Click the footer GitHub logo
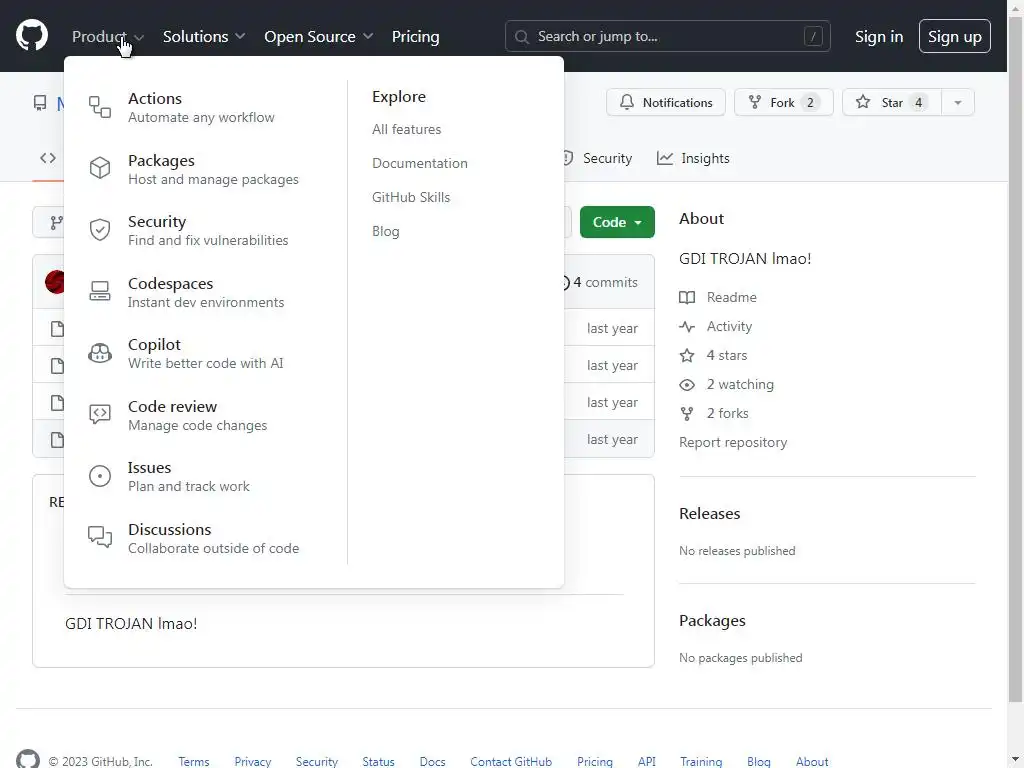 tap(27, 760)
